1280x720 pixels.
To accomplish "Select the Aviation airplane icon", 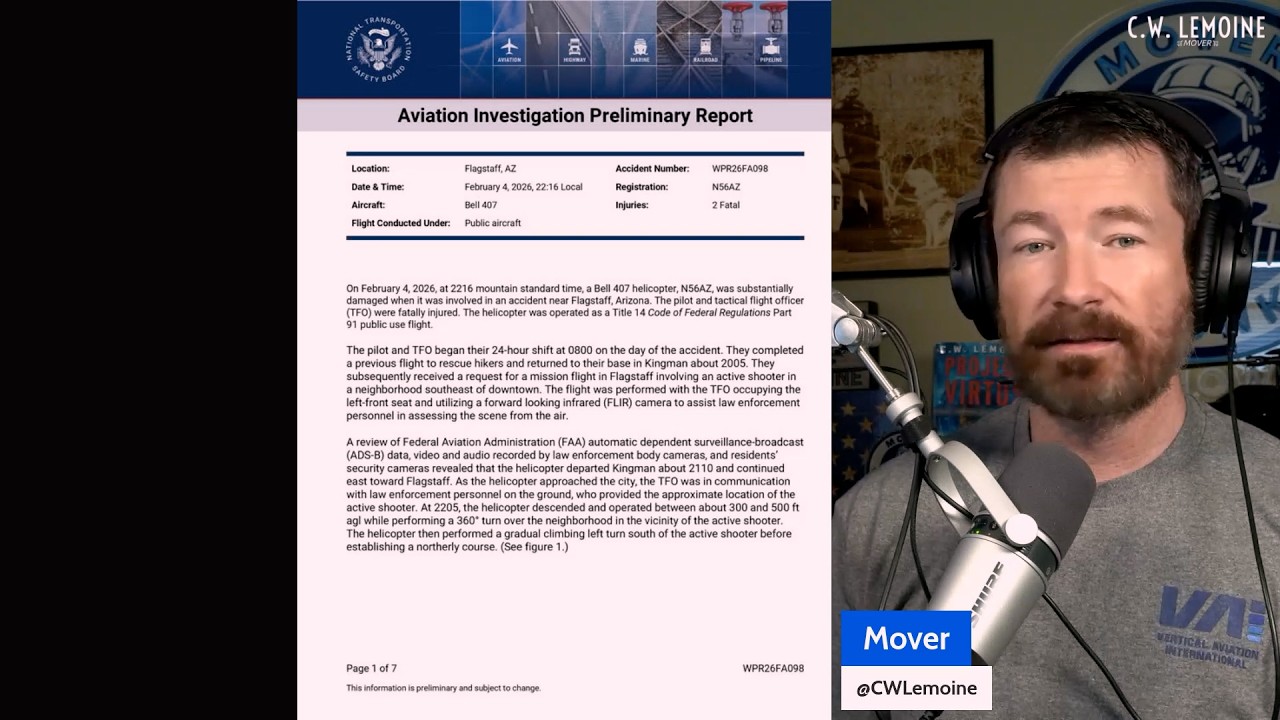I will pos(510,50).
